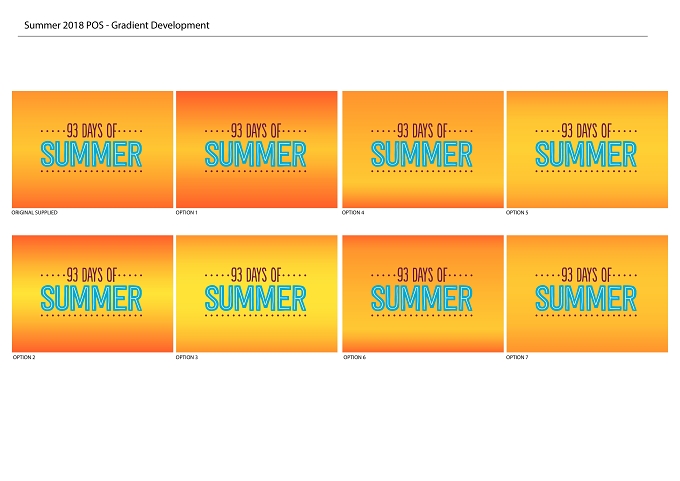The image size is (680, 481).
Task: Click the OPTION 5 caption label
Action: 517,213
